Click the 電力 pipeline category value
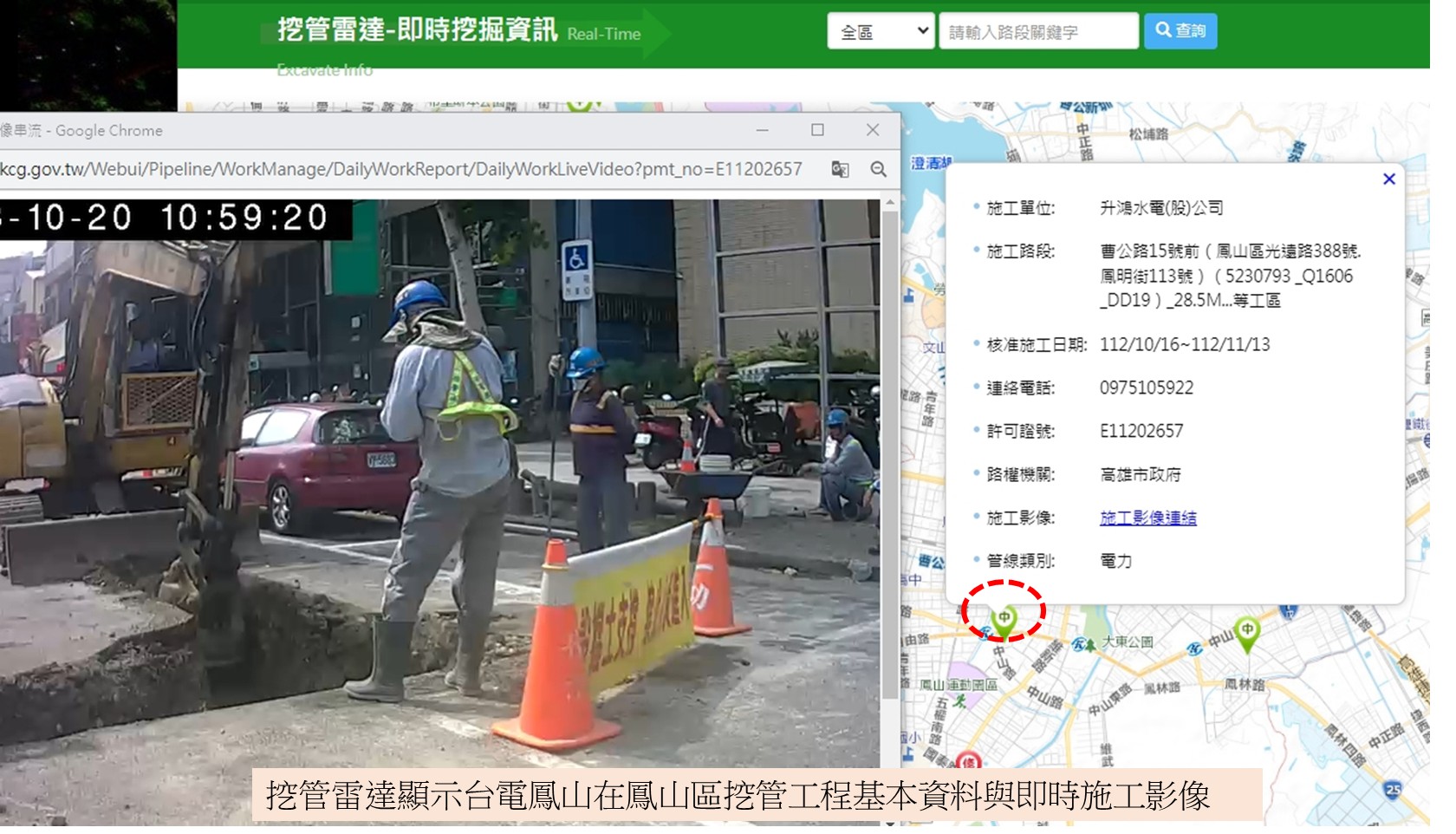 [x=1116, y=561]
